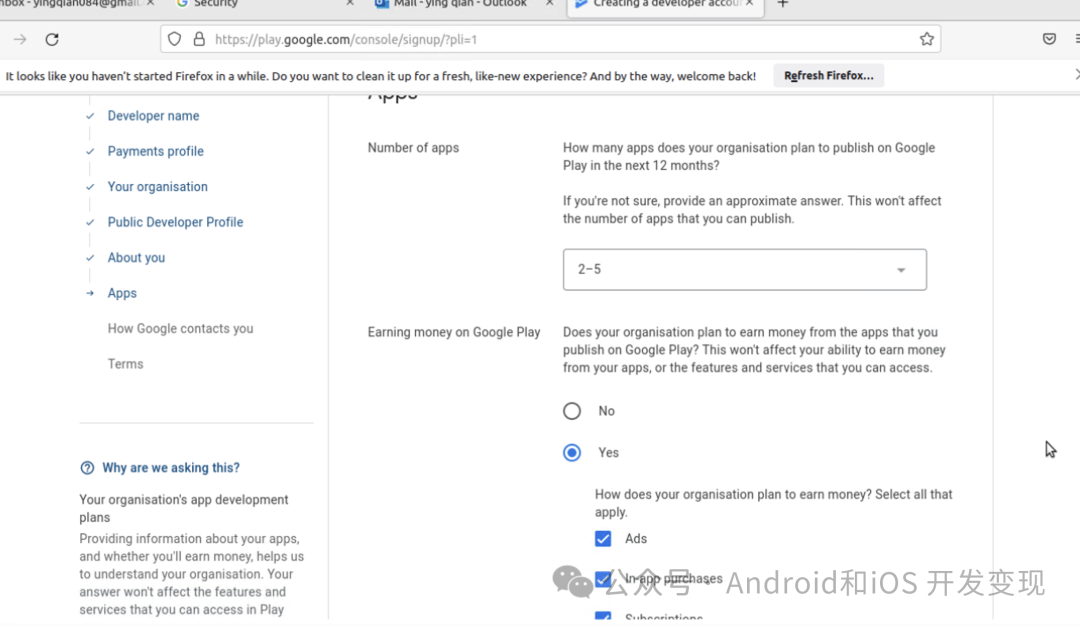Screen dimensions: 1080x626
Task: Close the Gmail inbox tab
Action: 150,3
